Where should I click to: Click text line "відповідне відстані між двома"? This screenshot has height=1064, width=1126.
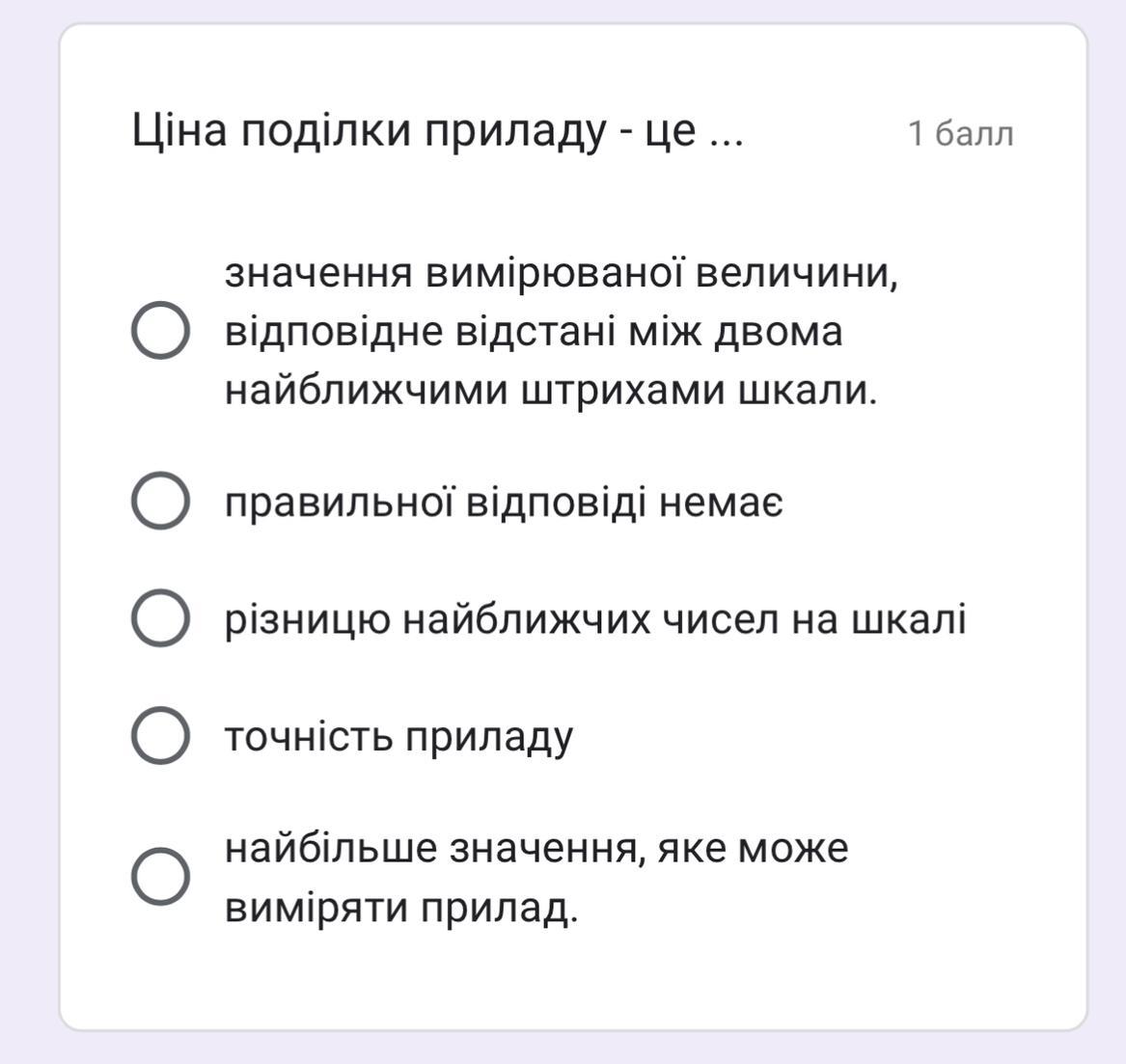[x=534, y=332]
